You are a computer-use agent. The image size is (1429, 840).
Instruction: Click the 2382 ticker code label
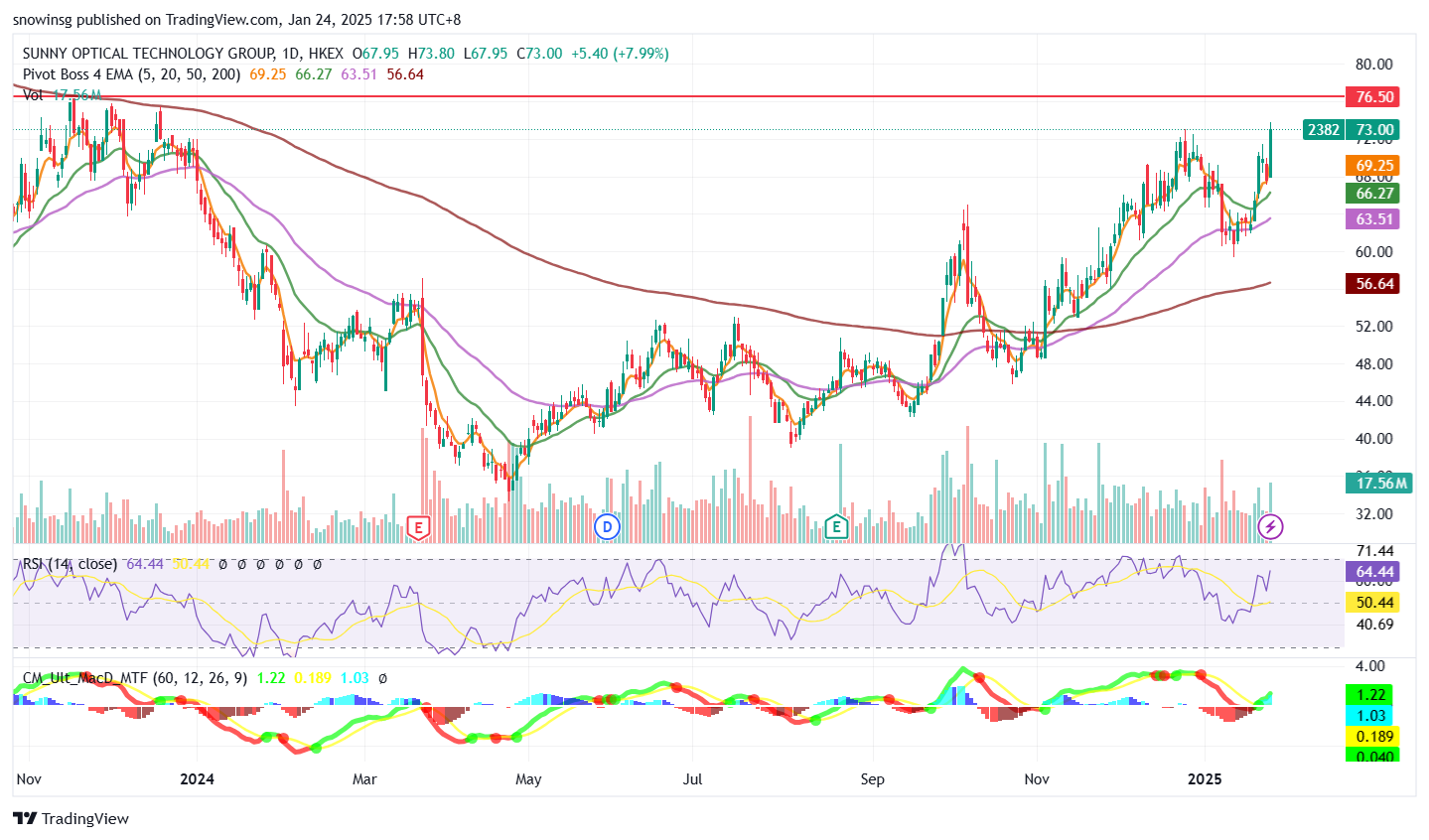[x=1323, y=130]
